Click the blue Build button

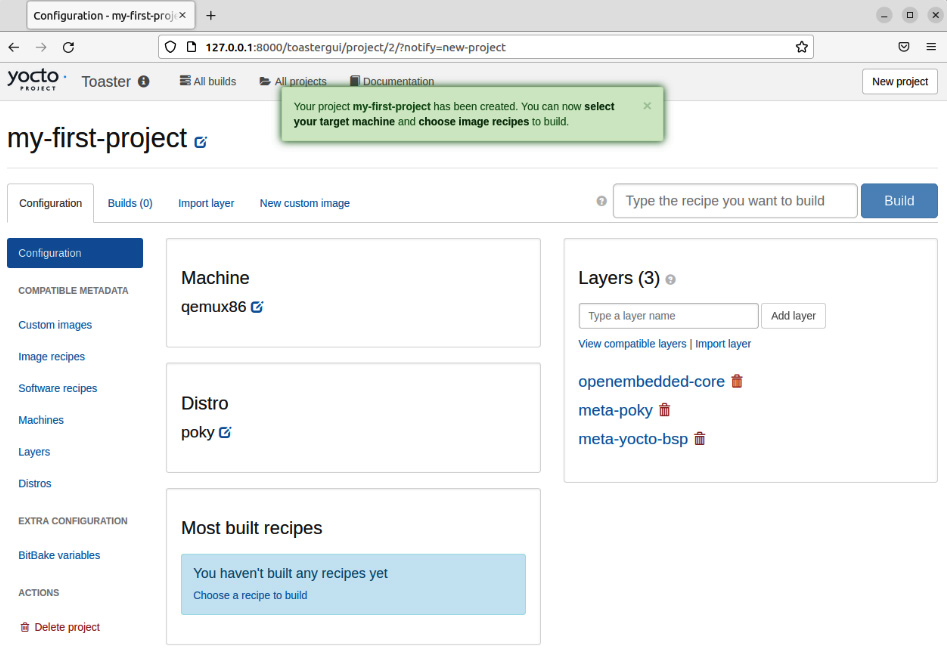tap(899, 201)
